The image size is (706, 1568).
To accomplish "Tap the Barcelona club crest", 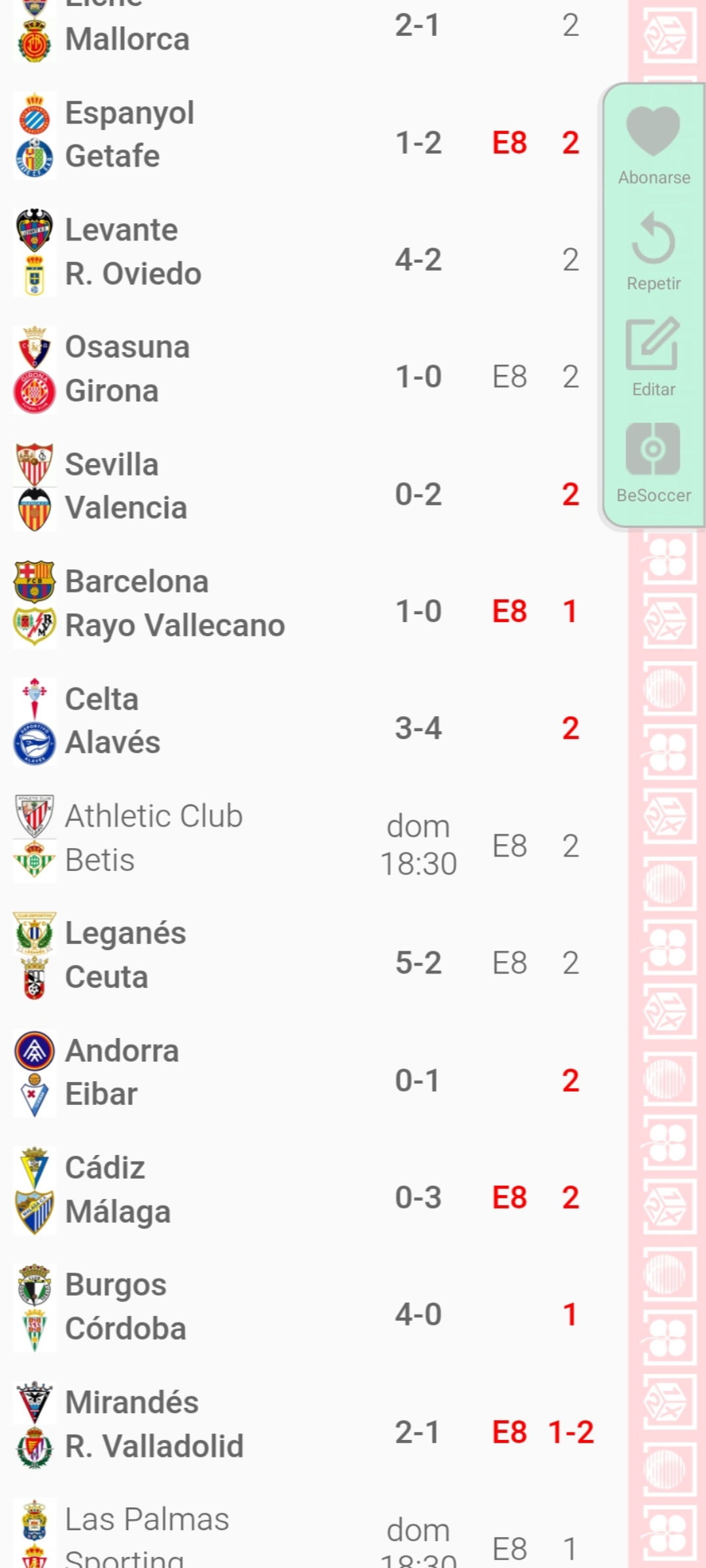I will pyautogui.click(x=35, y=581).
